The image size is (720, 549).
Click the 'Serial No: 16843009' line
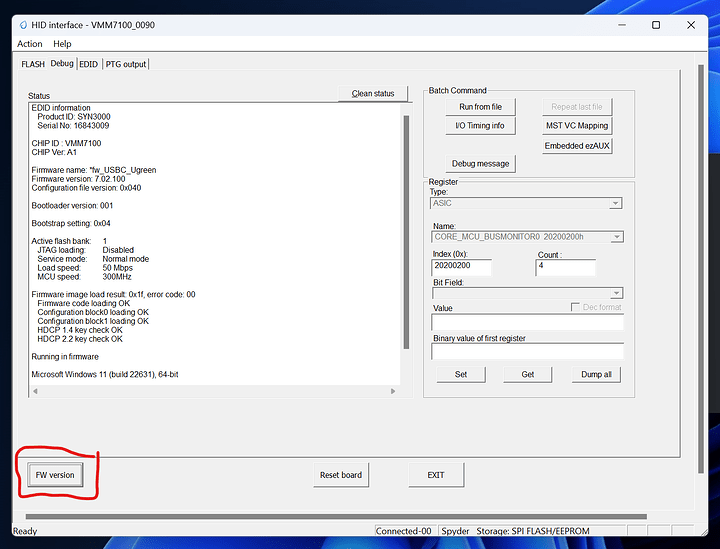73,126
